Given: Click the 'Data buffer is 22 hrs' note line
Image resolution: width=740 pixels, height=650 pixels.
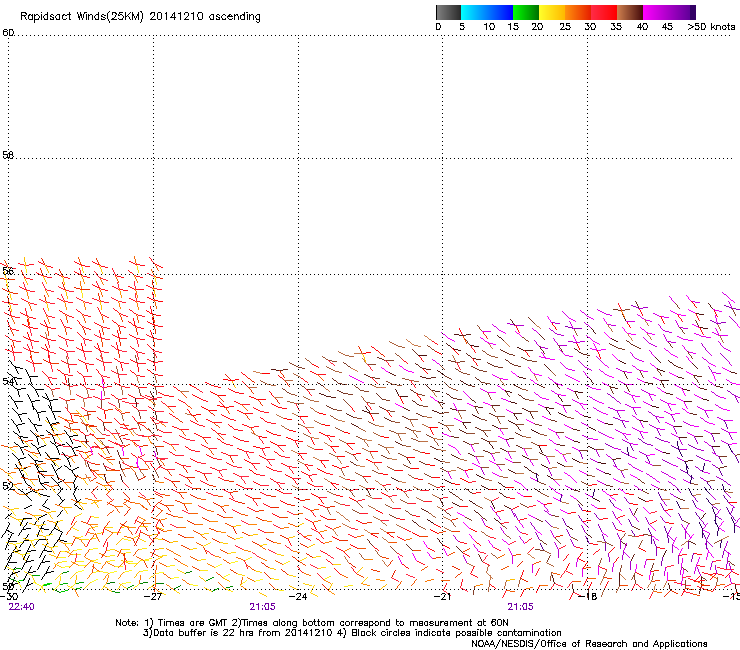Looking at the screenshot, I should (x=352, y=633).
